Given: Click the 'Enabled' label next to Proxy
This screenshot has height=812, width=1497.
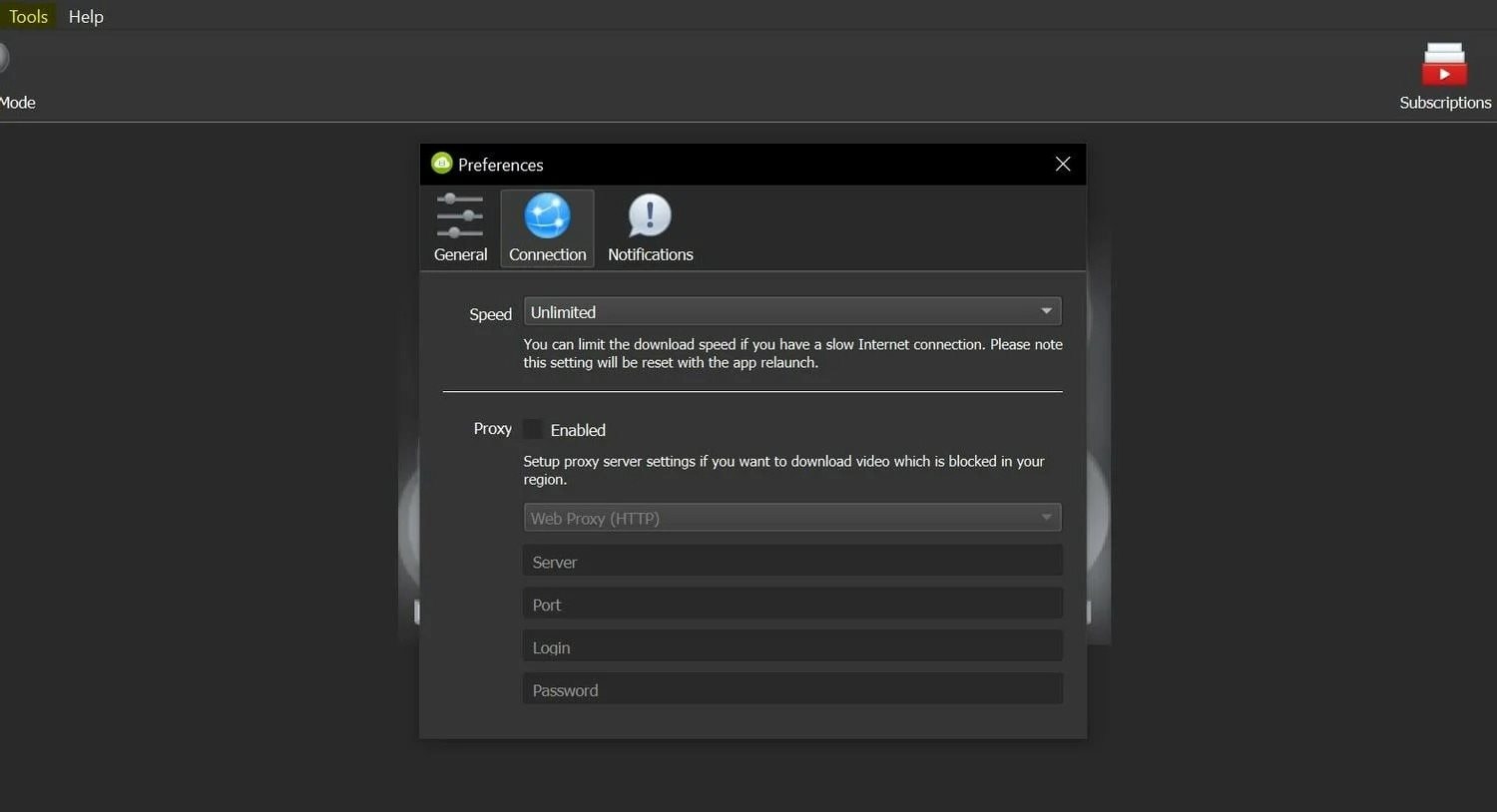Looking at the screenshot, I should click(x=578, y=430).
